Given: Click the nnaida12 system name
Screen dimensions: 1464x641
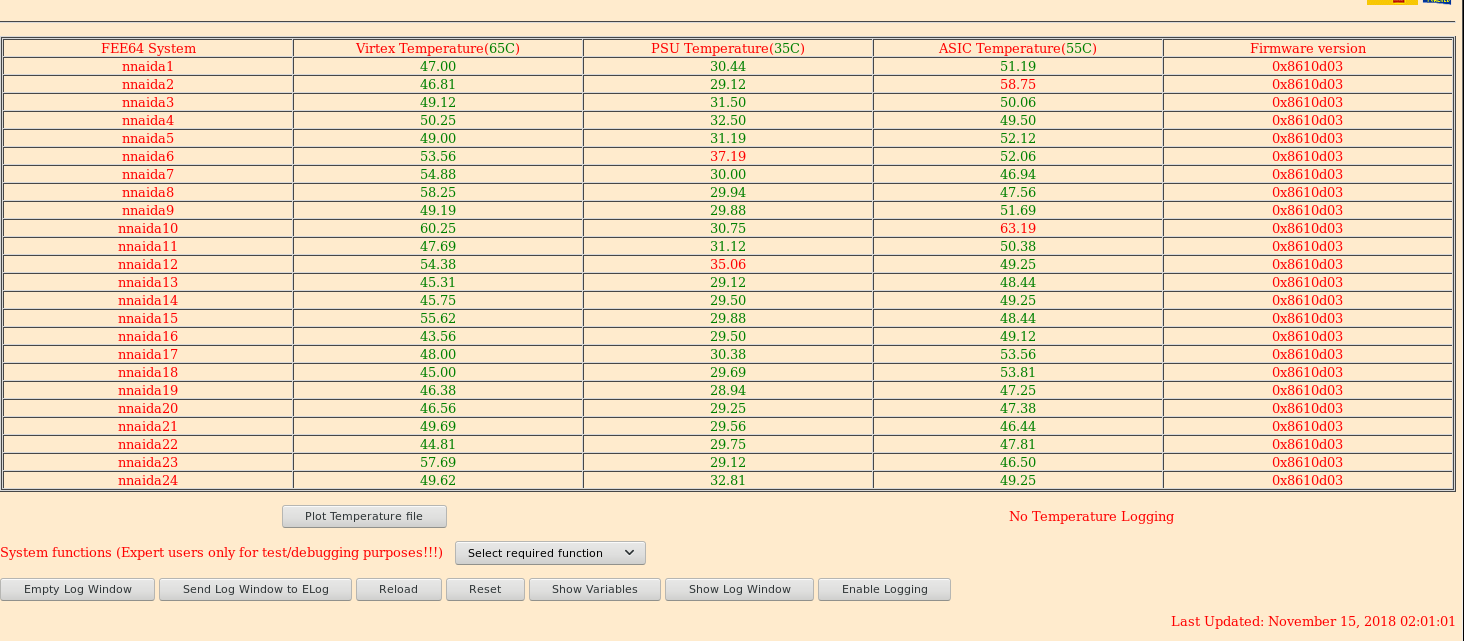Looking at the screenshot, I should pyautogui.click(x=148, y=264).
